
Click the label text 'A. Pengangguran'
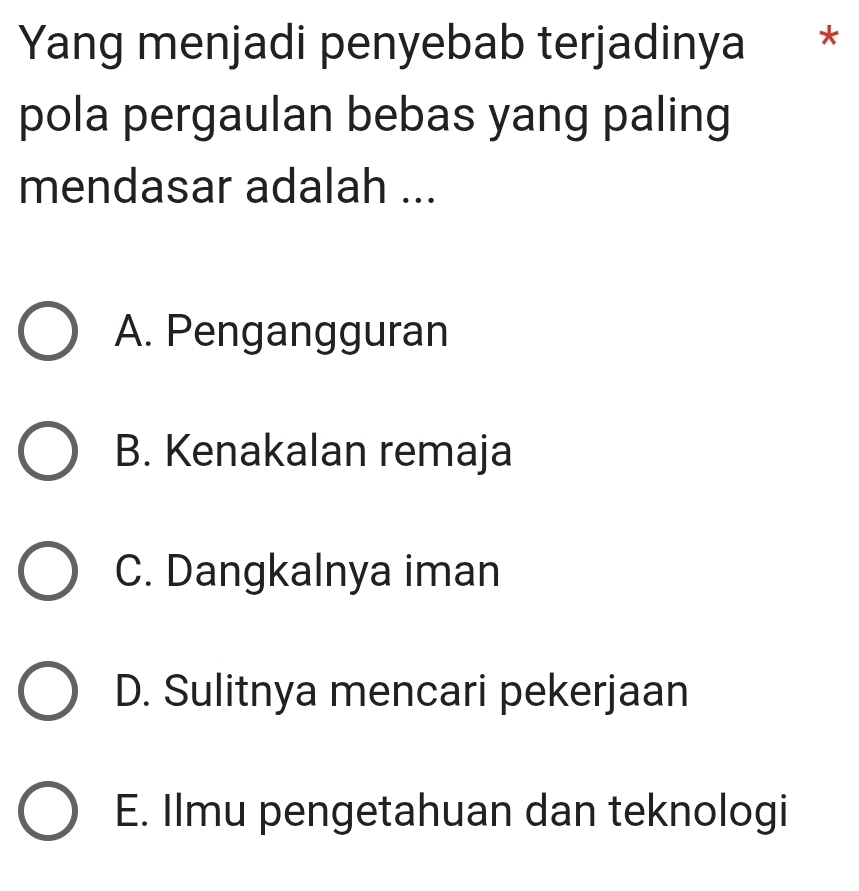[x=282, y=332]
